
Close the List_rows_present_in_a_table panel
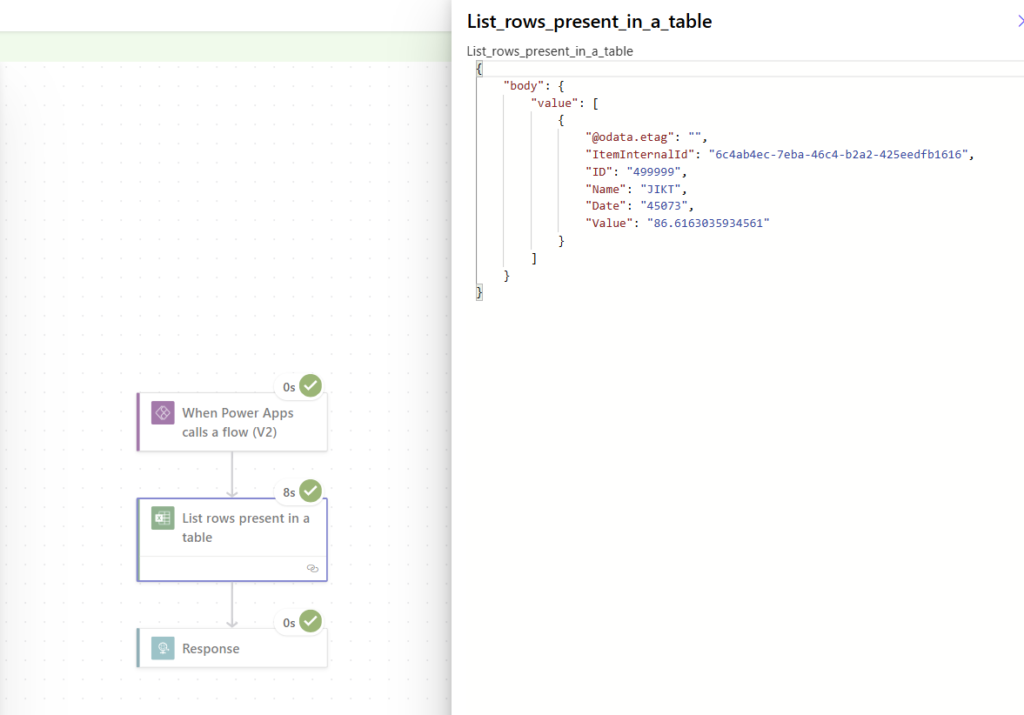click(x=1020, y=22)
